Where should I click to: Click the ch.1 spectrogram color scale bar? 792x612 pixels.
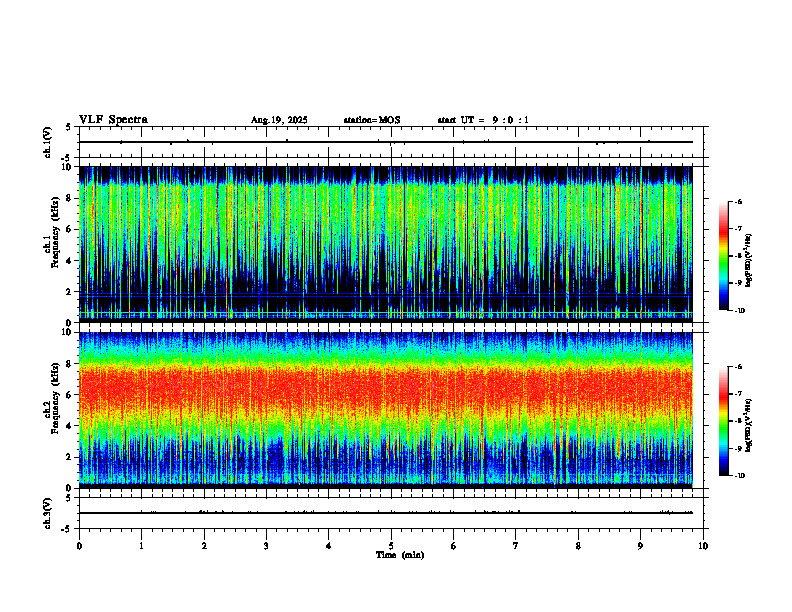click(x=723, y=256)
